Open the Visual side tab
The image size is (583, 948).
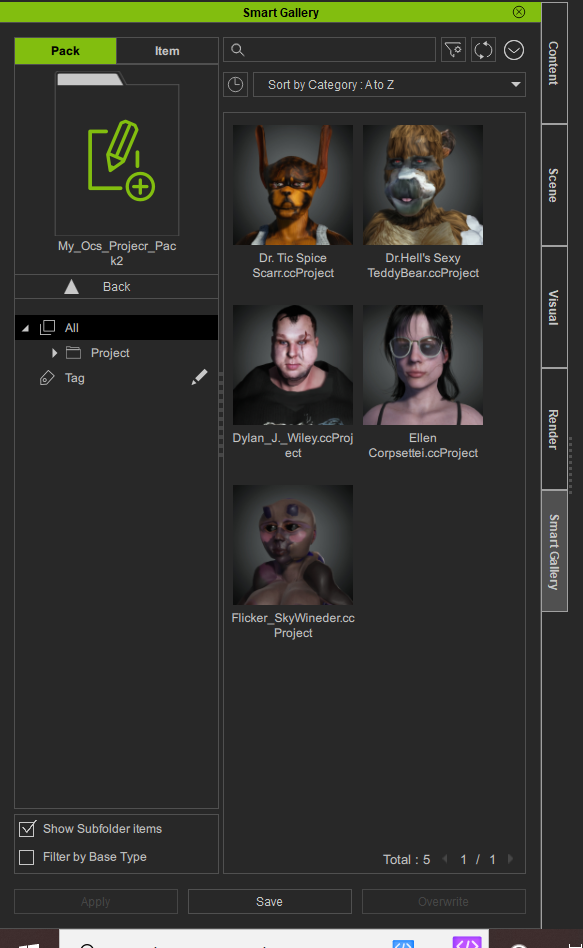[554, 307]
